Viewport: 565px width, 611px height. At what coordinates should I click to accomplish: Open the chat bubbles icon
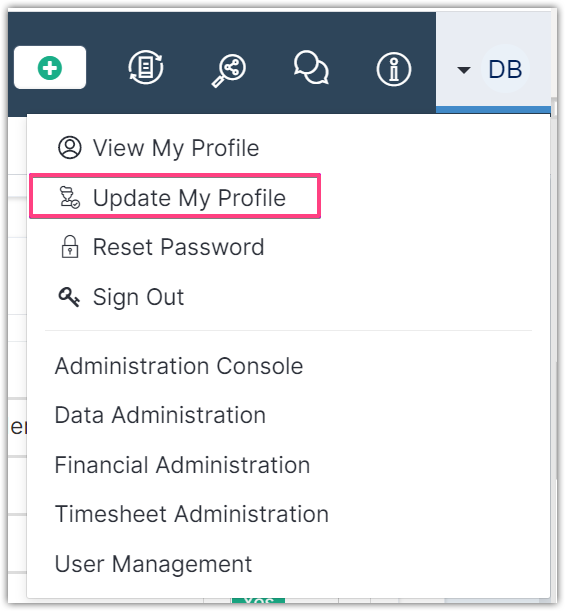click(311, 68)
